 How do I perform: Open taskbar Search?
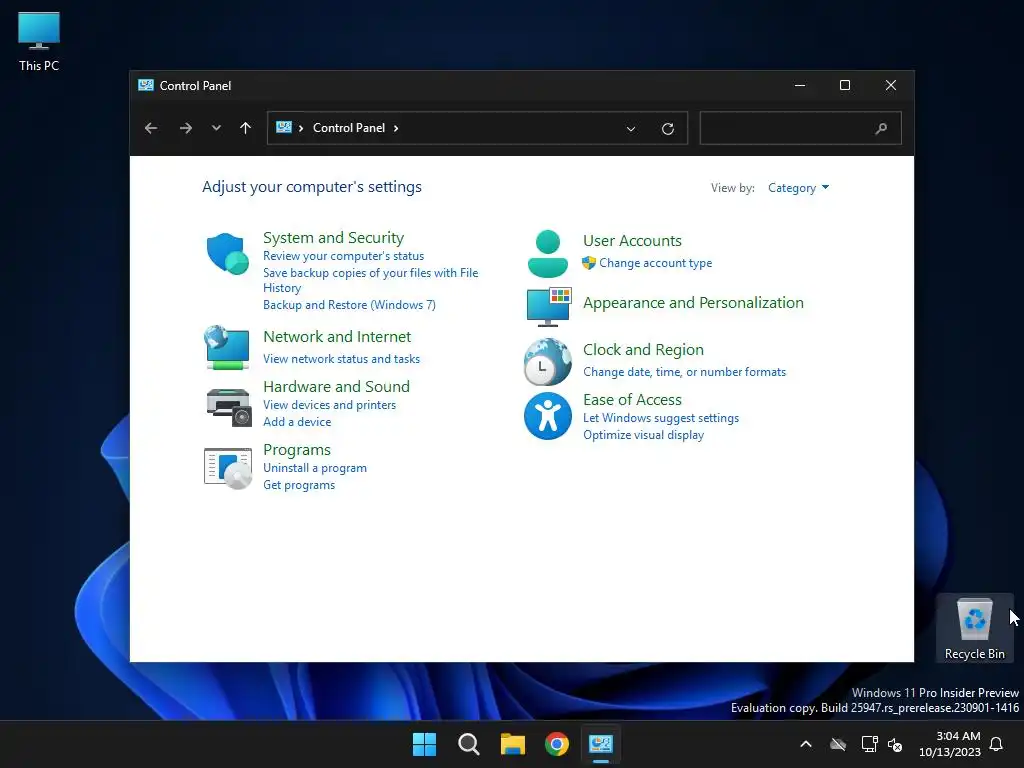click(x=468, y=744)
